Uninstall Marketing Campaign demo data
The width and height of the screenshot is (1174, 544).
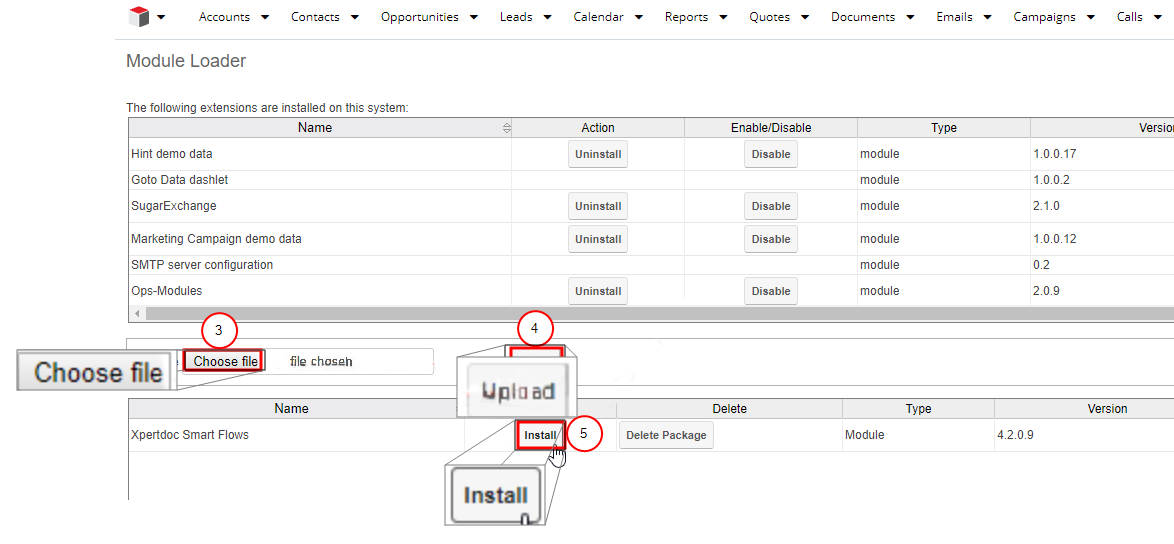tap(597, 239)
